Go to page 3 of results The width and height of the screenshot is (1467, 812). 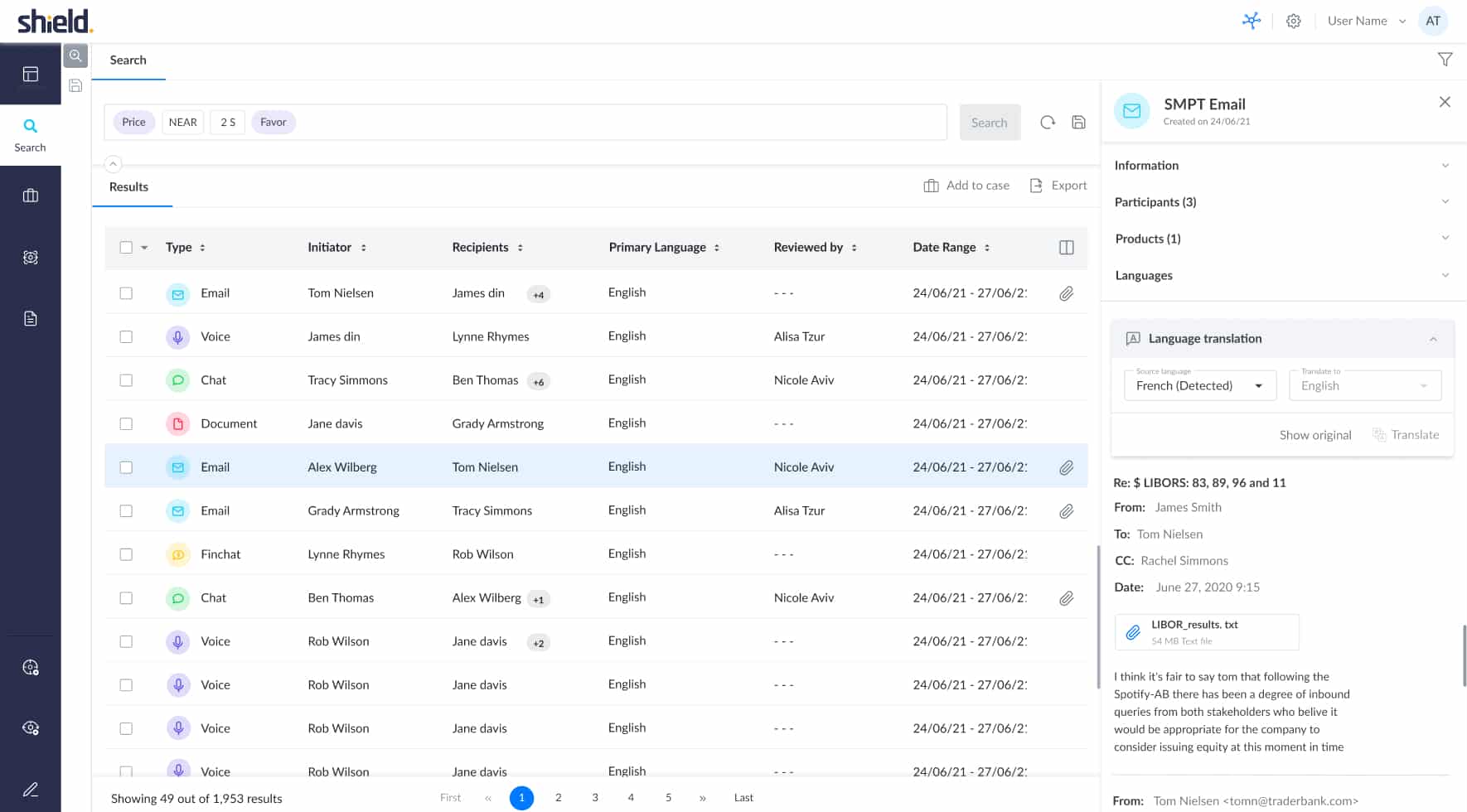594,798
